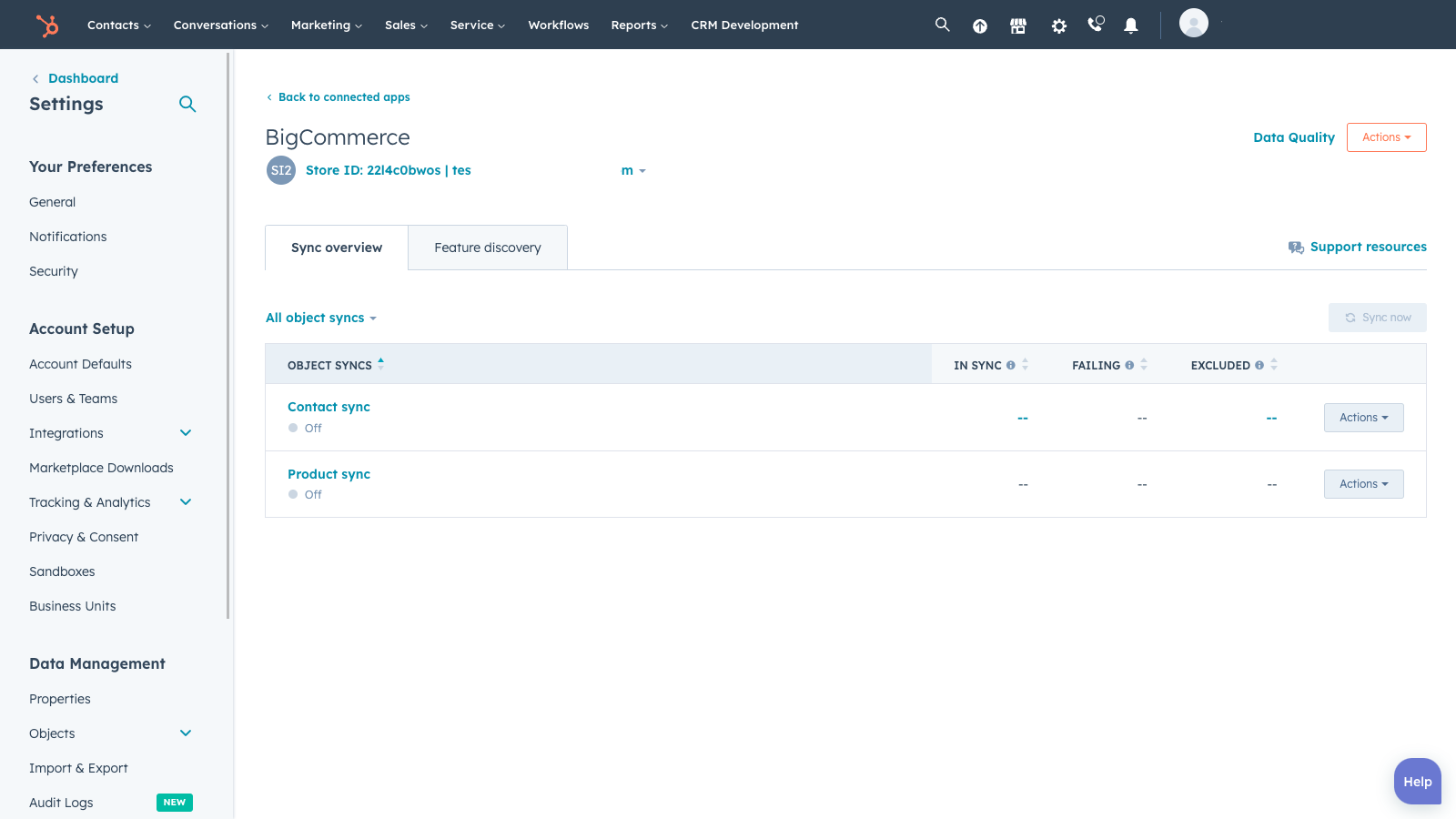Open the Marketplace storefront icon
This screenshot has width=1456, height=819.
click(1018, 26)
